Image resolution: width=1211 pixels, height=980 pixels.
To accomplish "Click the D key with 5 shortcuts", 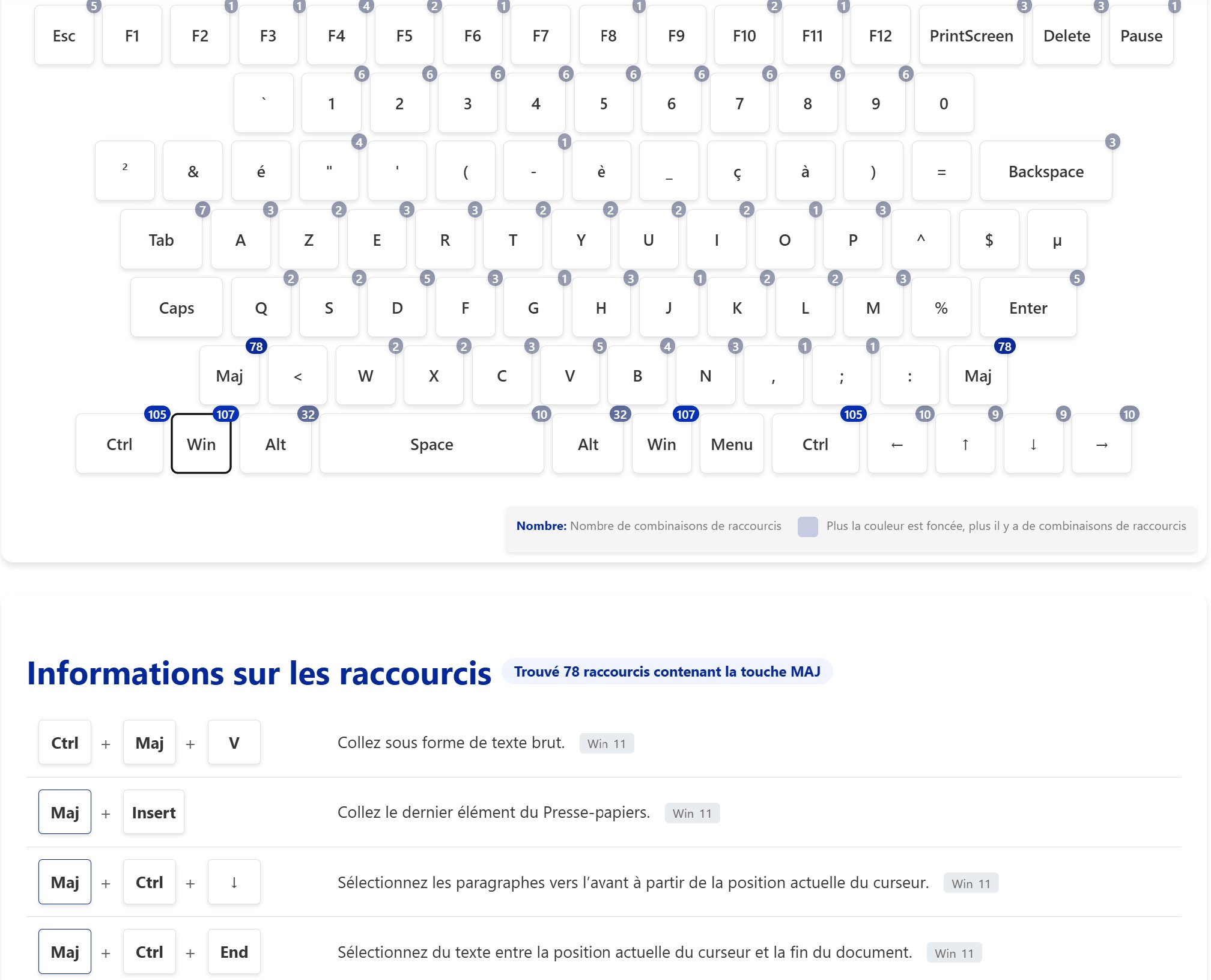I will [397, 308].
